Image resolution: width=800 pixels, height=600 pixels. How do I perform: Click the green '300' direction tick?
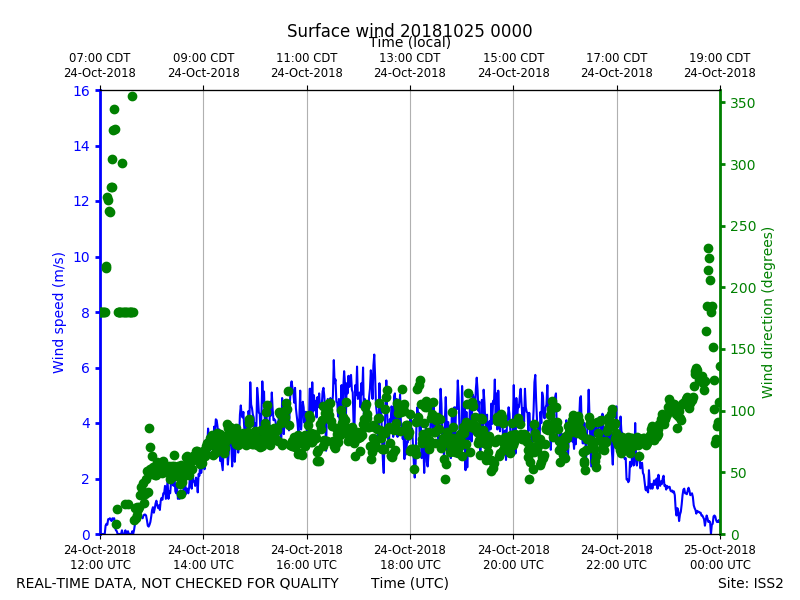coord(742,165)
